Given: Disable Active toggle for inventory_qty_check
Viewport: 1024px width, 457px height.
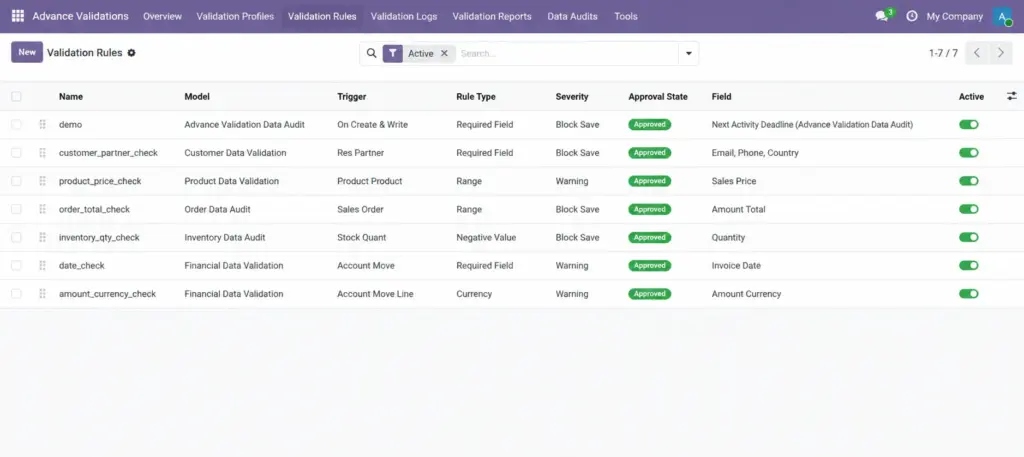Looking at the screenshot, I should pos(968,238).
